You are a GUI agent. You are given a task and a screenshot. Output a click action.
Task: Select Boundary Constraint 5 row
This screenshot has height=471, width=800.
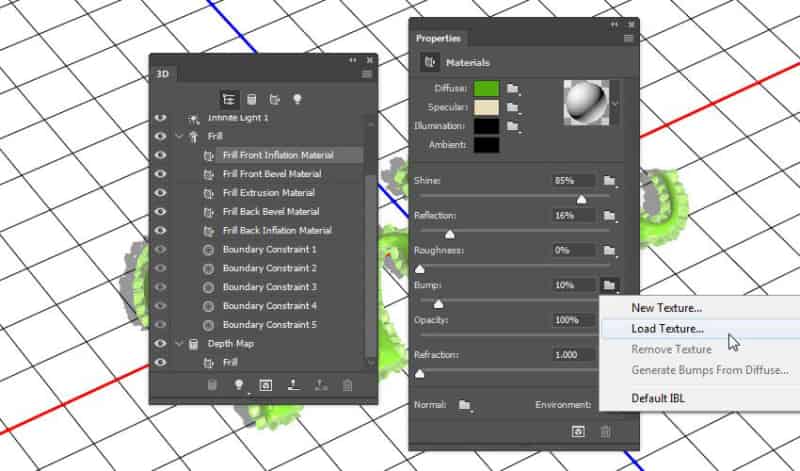[x=270, y=325]
